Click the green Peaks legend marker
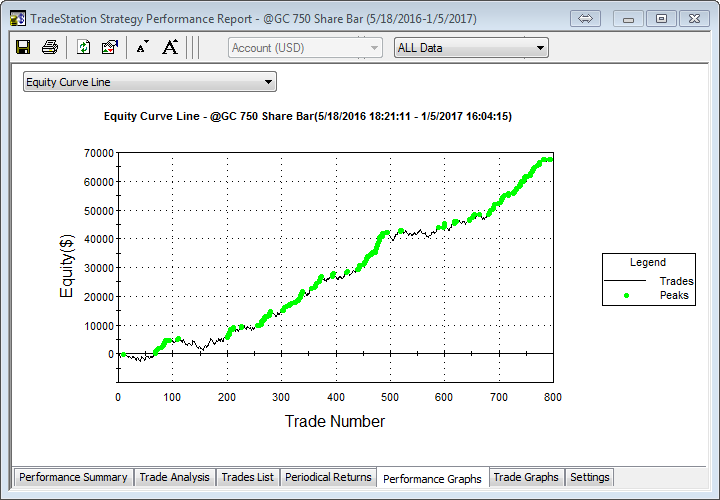The width and height of the screenshot is (720, 500). tap(626, 296)
